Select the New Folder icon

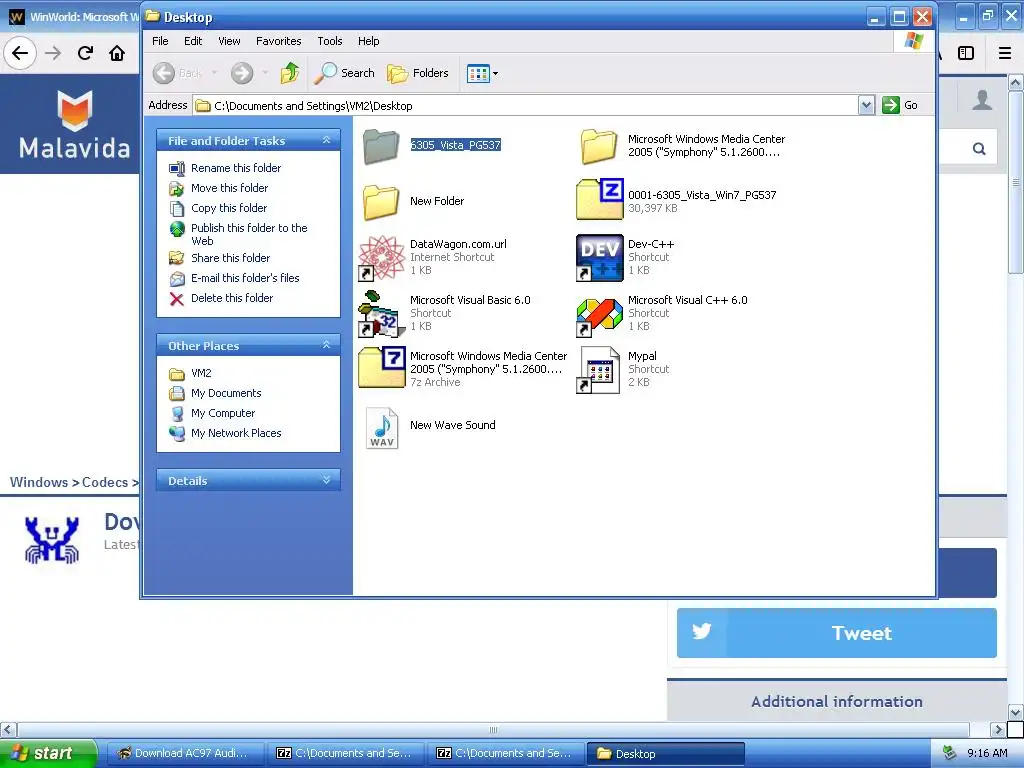pyautogui.click(x=381, y=201)
